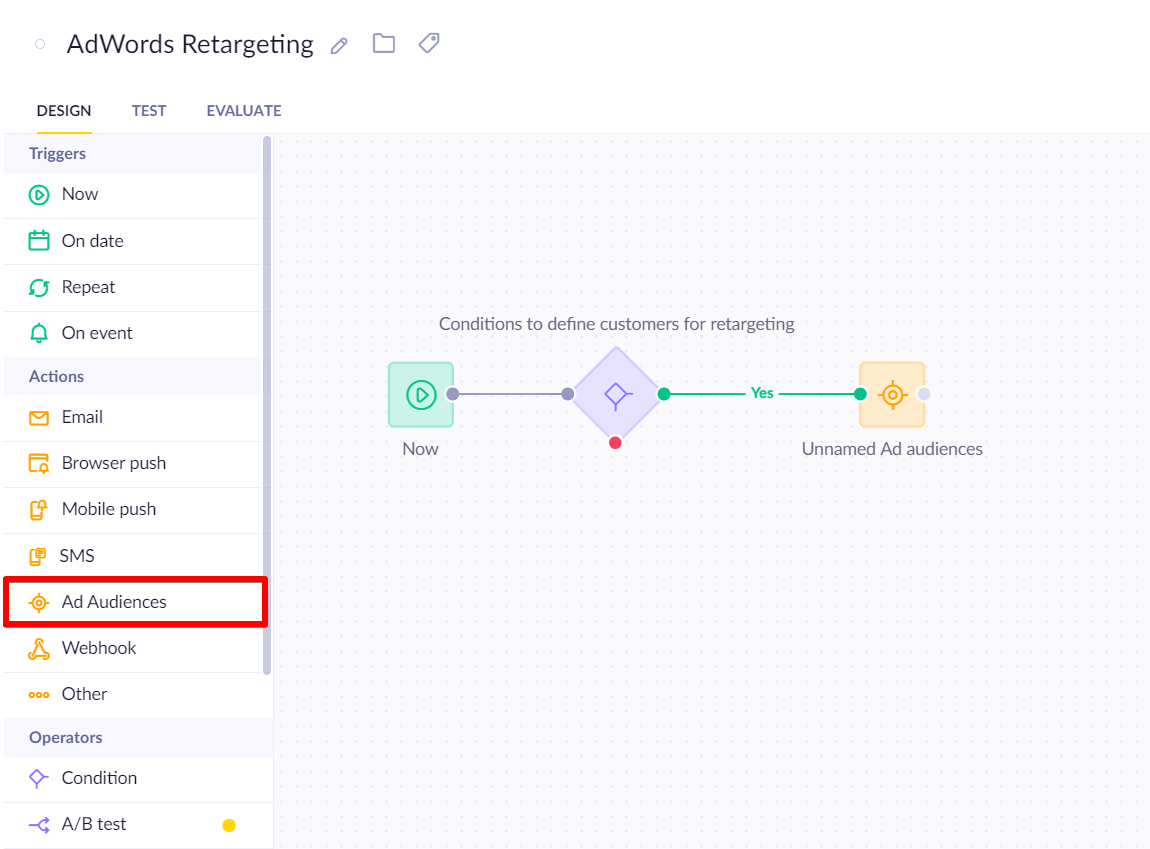
Task: Click the Webhook action label
Action: coord(99,648)
